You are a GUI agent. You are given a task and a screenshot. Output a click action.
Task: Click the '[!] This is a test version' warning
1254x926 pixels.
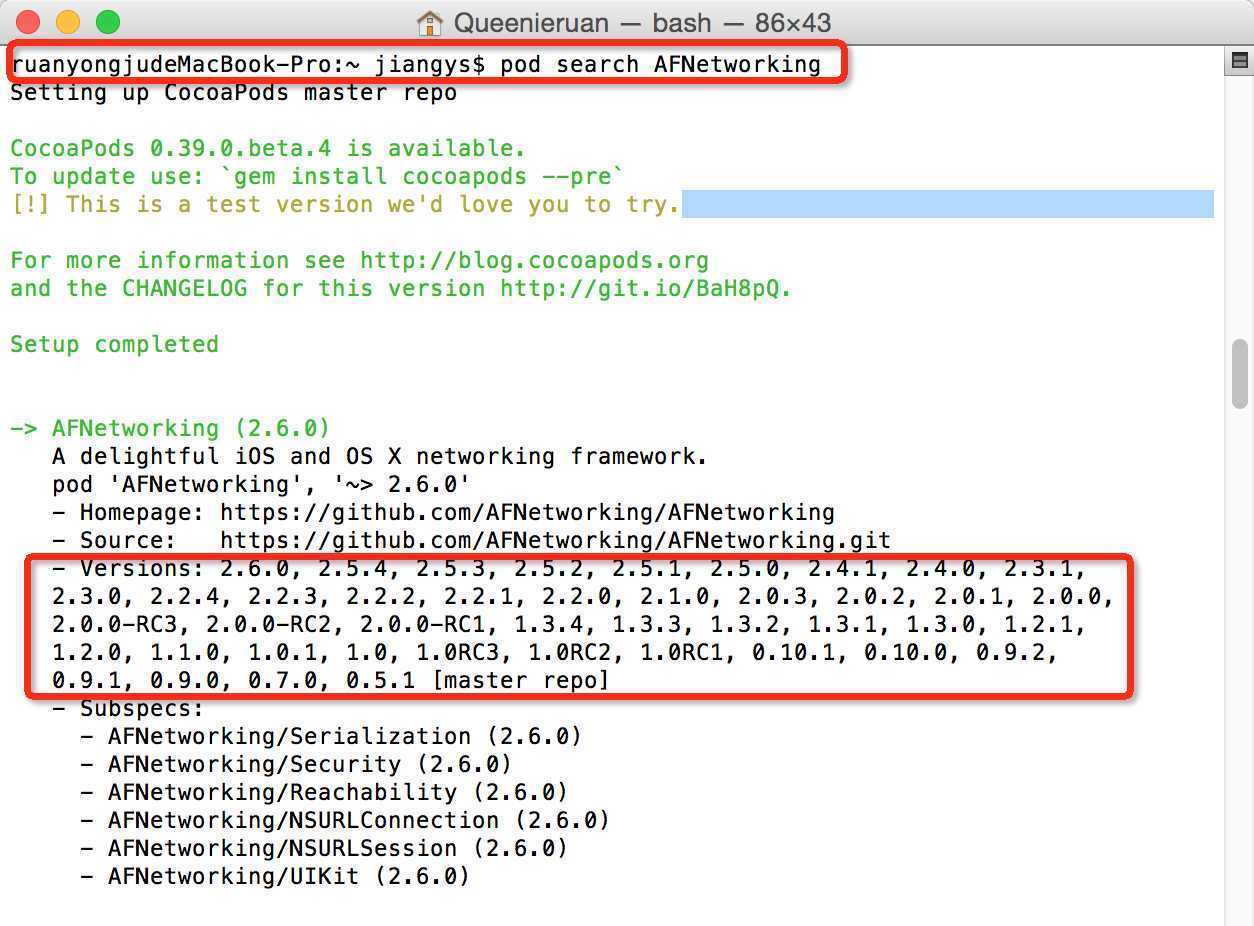(x=345, y=205)
